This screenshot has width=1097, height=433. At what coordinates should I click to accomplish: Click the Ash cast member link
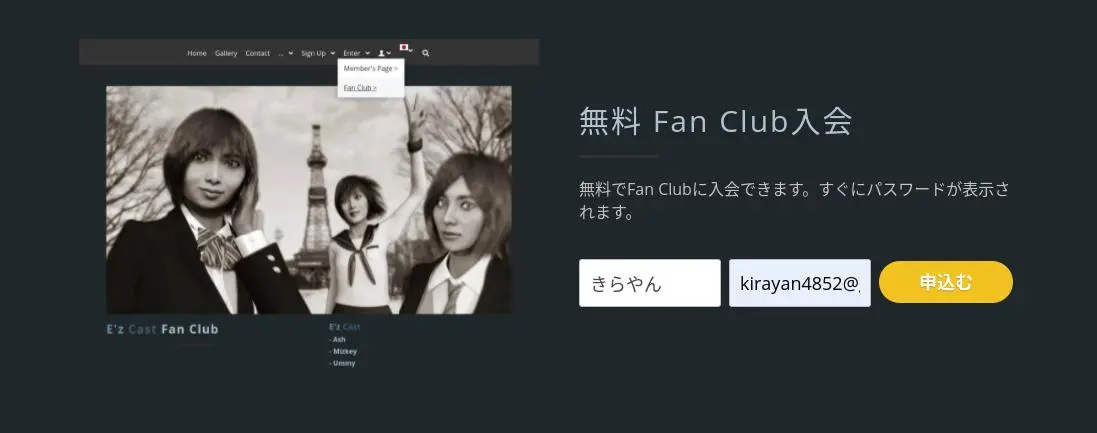(x=337, y=339)
